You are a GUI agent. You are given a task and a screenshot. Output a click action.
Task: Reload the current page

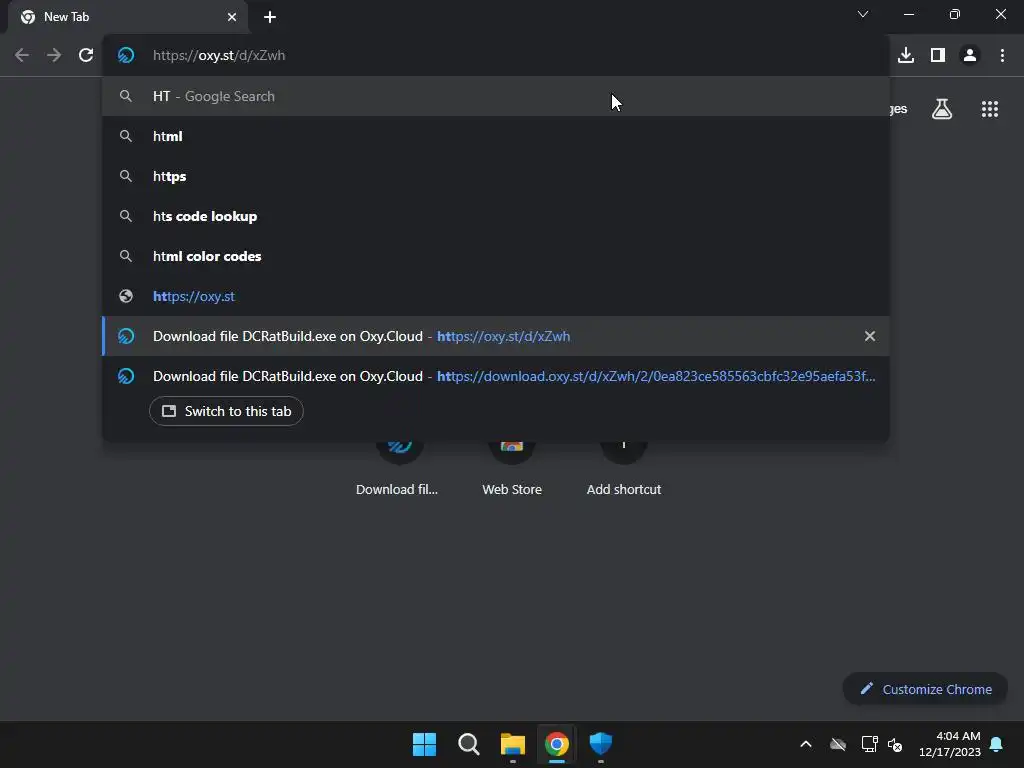pos(86,56)
